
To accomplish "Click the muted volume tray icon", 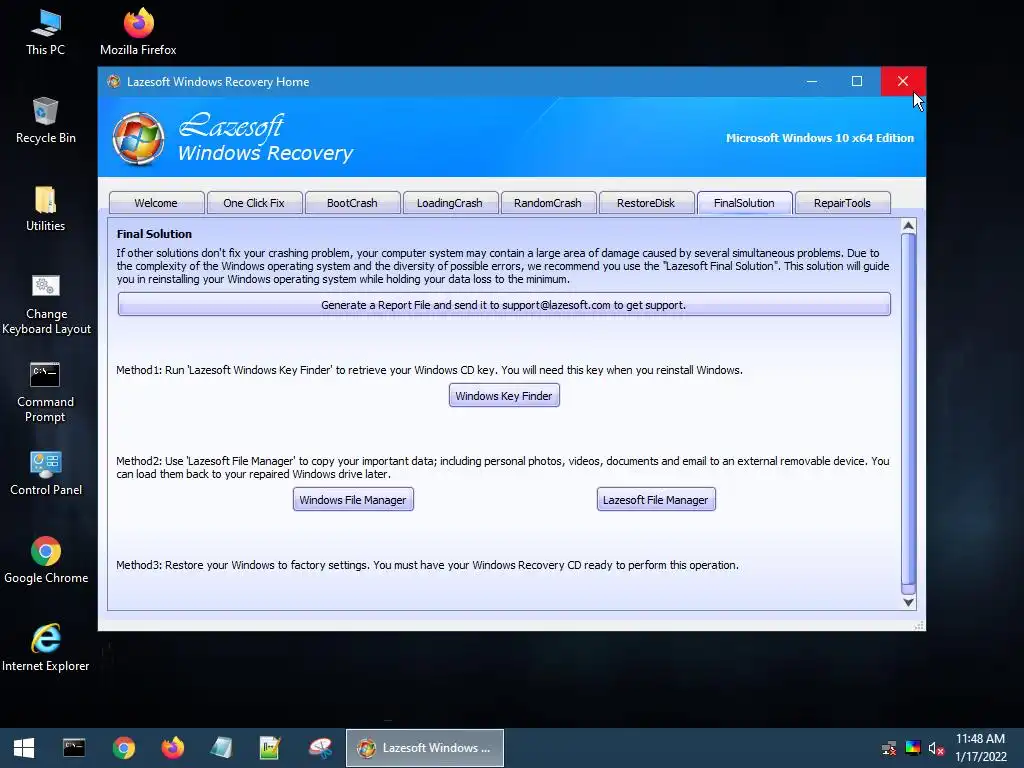I will coord(936,748).
